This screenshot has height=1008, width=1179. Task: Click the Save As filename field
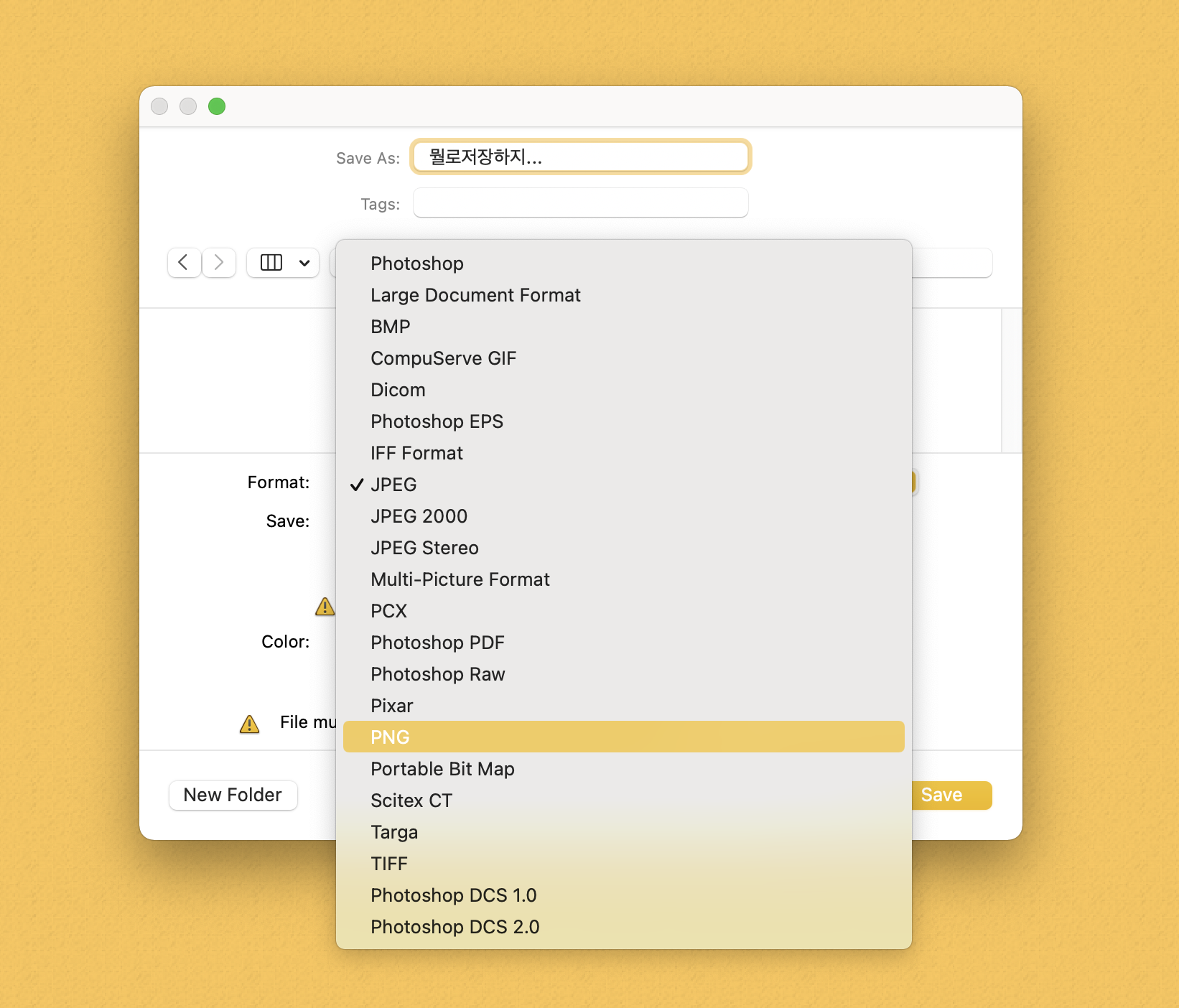pos(581,157)
